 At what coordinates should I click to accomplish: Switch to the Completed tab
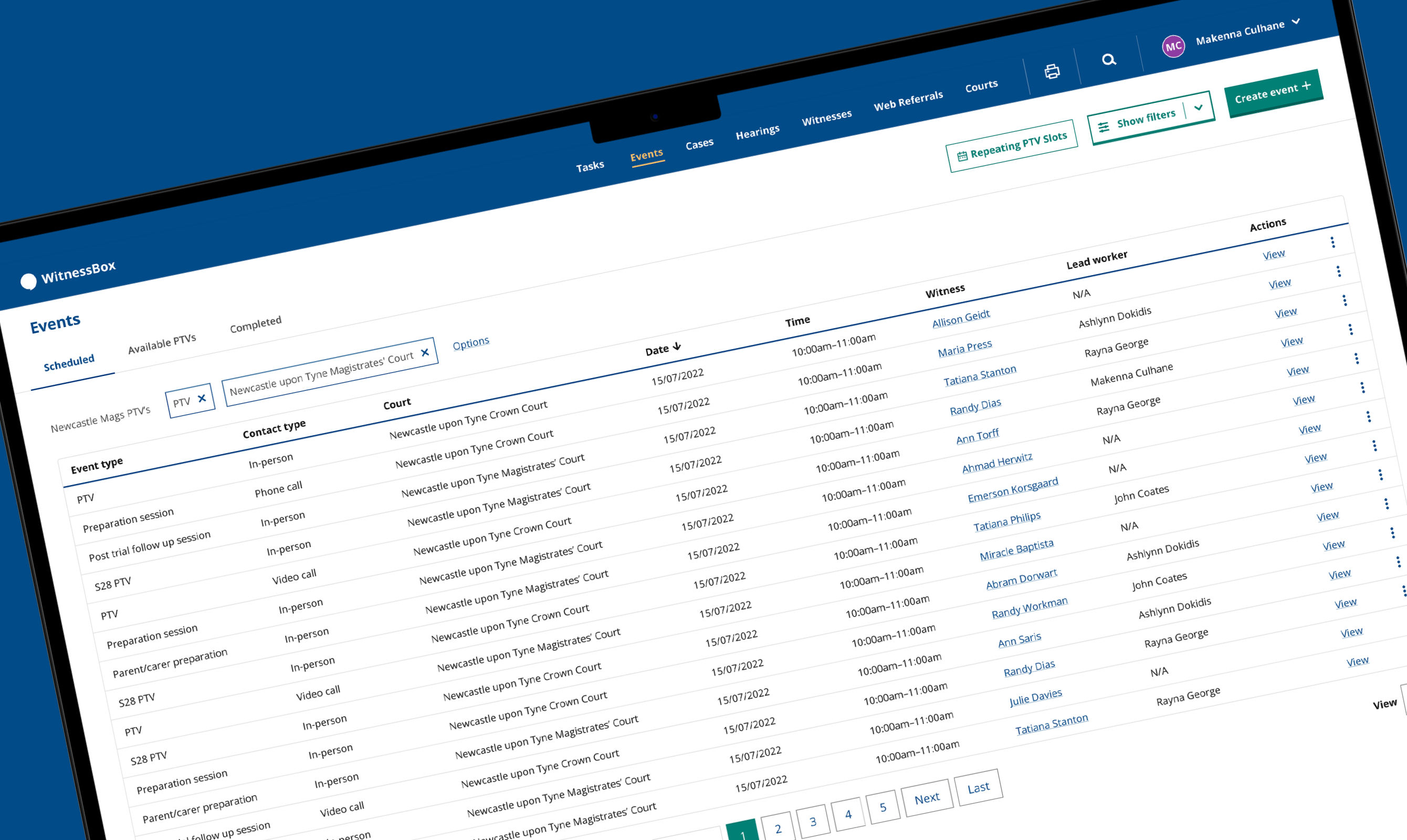click(x=255, y=324)
